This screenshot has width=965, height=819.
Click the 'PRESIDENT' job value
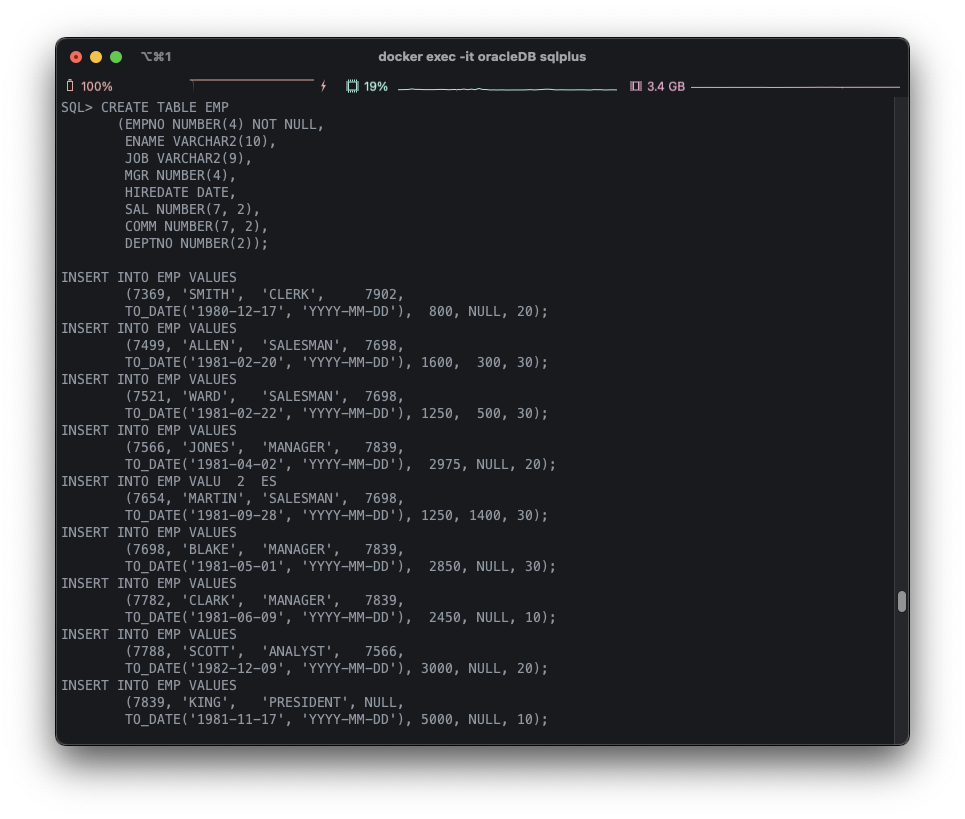308,703
